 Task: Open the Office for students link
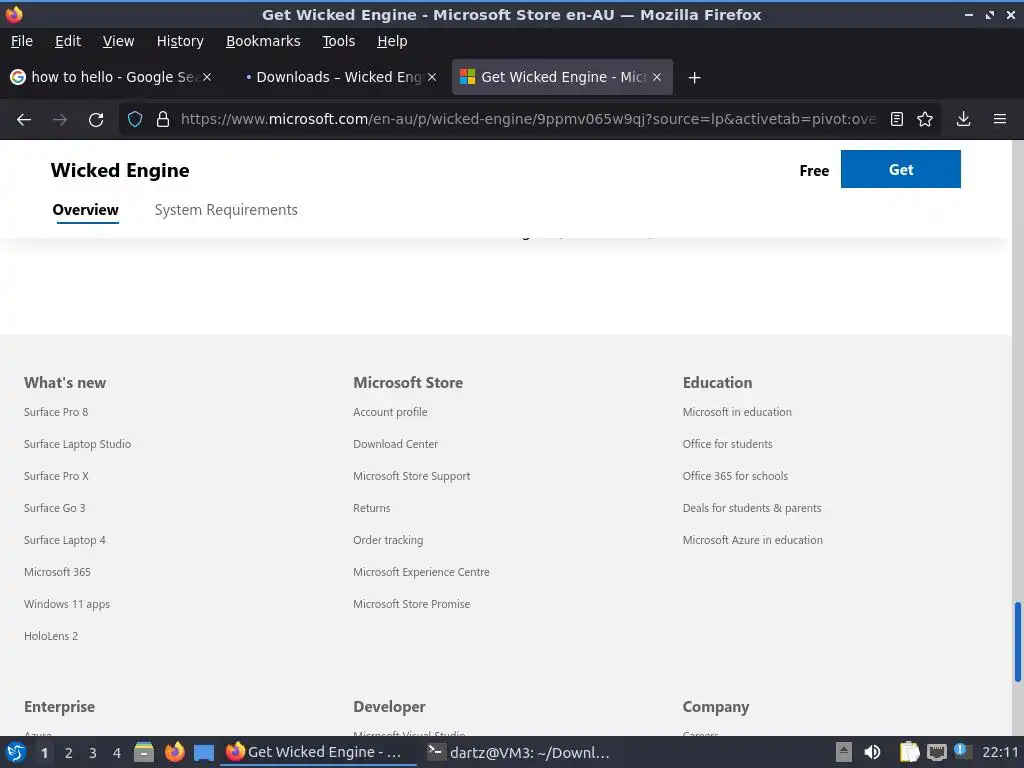pos(728,444)
